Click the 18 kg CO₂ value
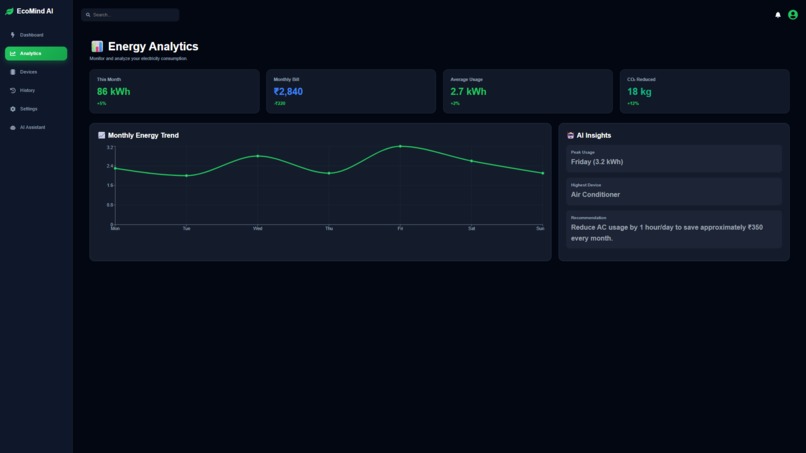806x453 pixels. coord(639,92)
